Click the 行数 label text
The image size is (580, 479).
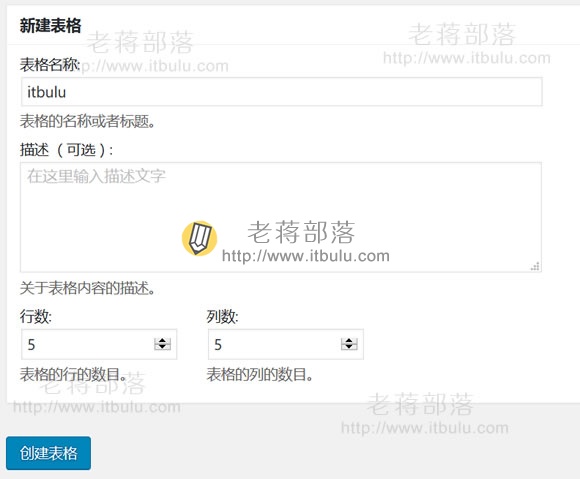tap(36, 317)
